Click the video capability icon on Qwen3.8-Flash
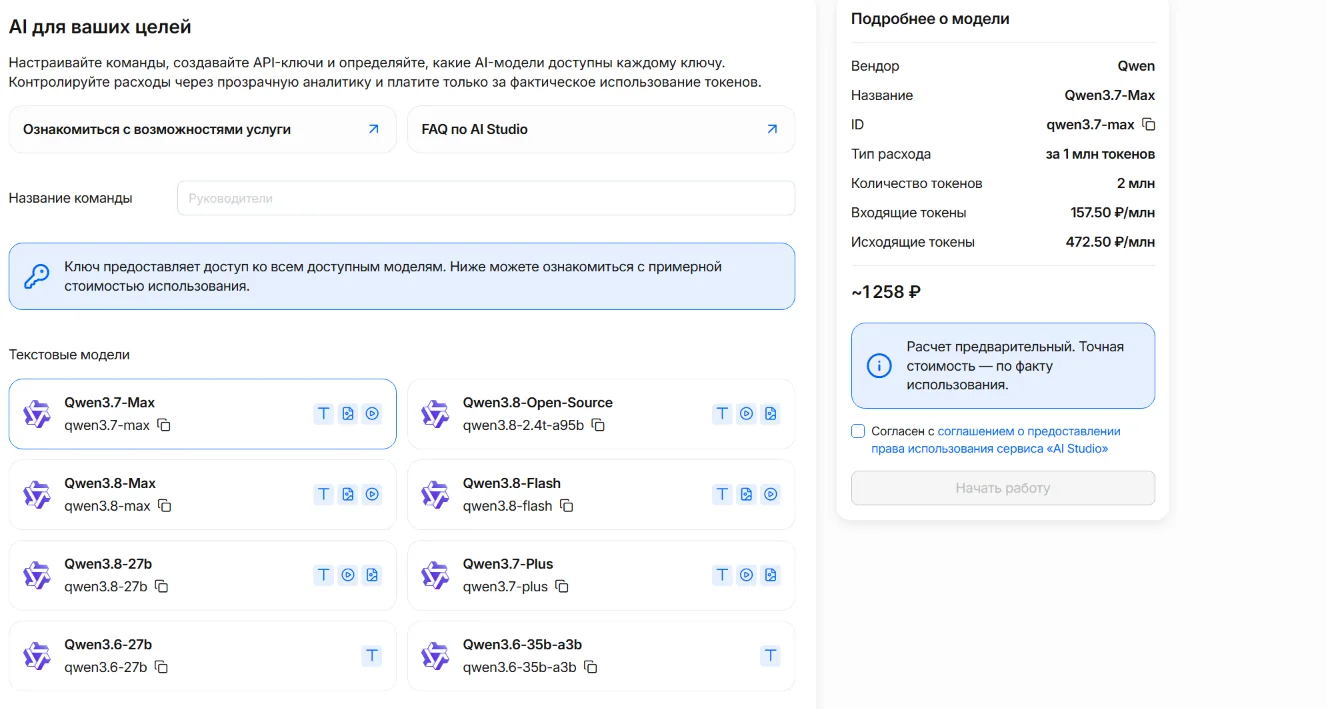Image resolution: width=1327 pixels, height=709 pixels. pyautogui.click(x=770, y=494)
